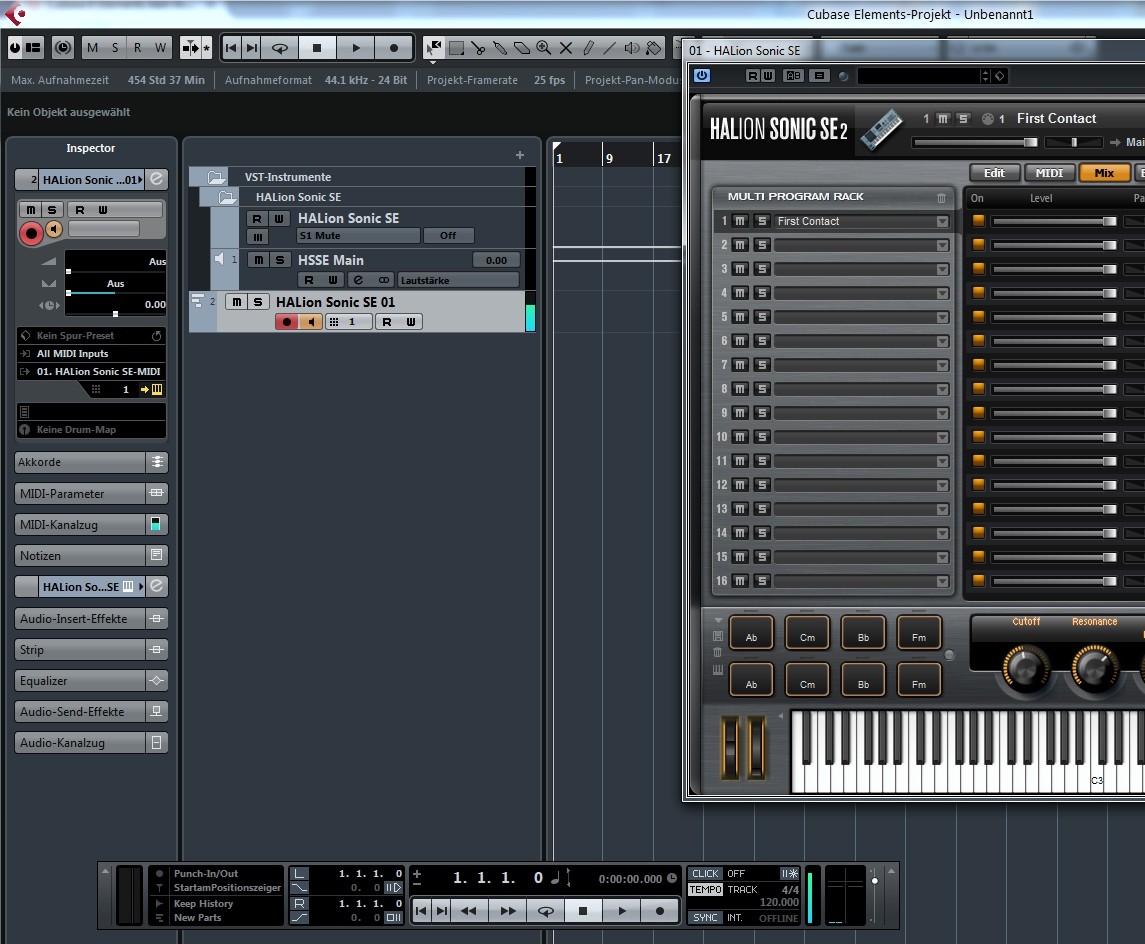Screen dimensions: 1145x944
Task: Select the Color paint bucket tool
Action: tap(654, 48)
